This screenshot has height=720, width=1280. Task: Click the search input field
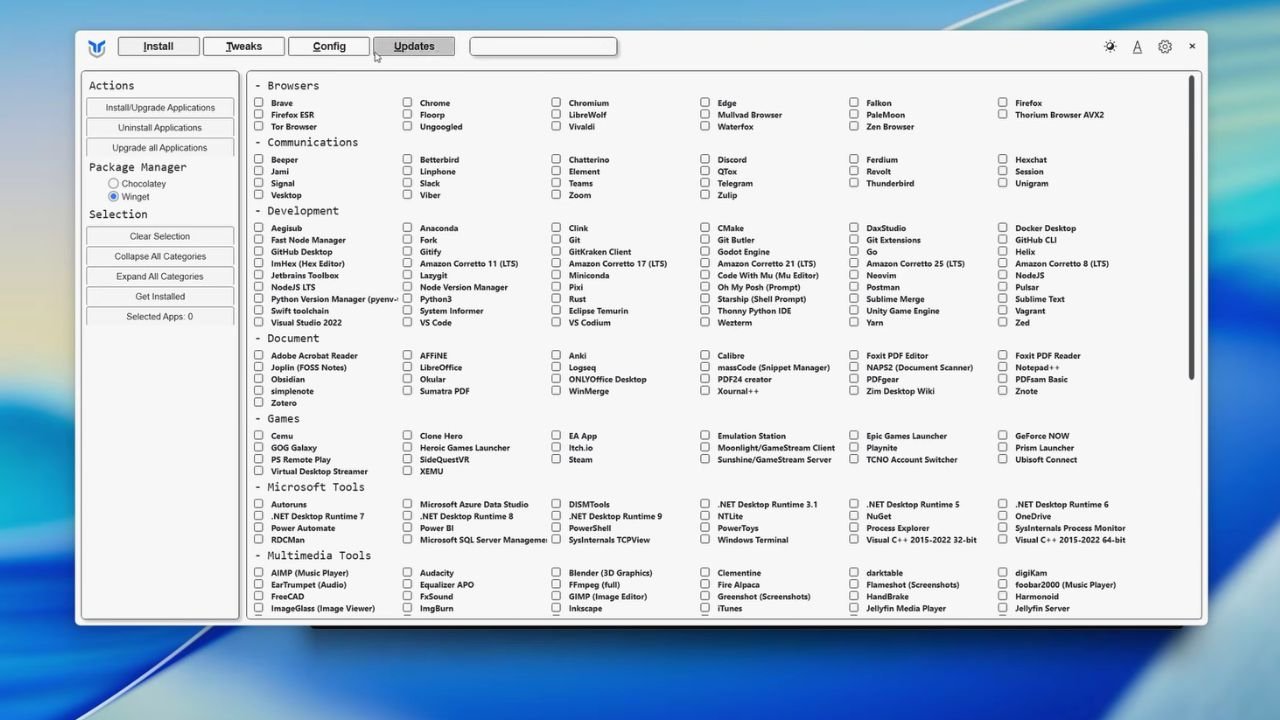(x=543, y=46)
